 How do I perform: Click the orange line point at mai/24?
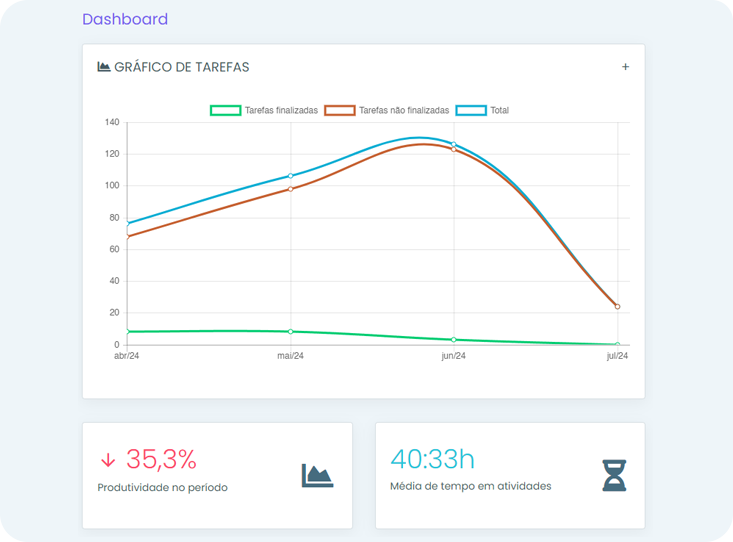[290, 189]
